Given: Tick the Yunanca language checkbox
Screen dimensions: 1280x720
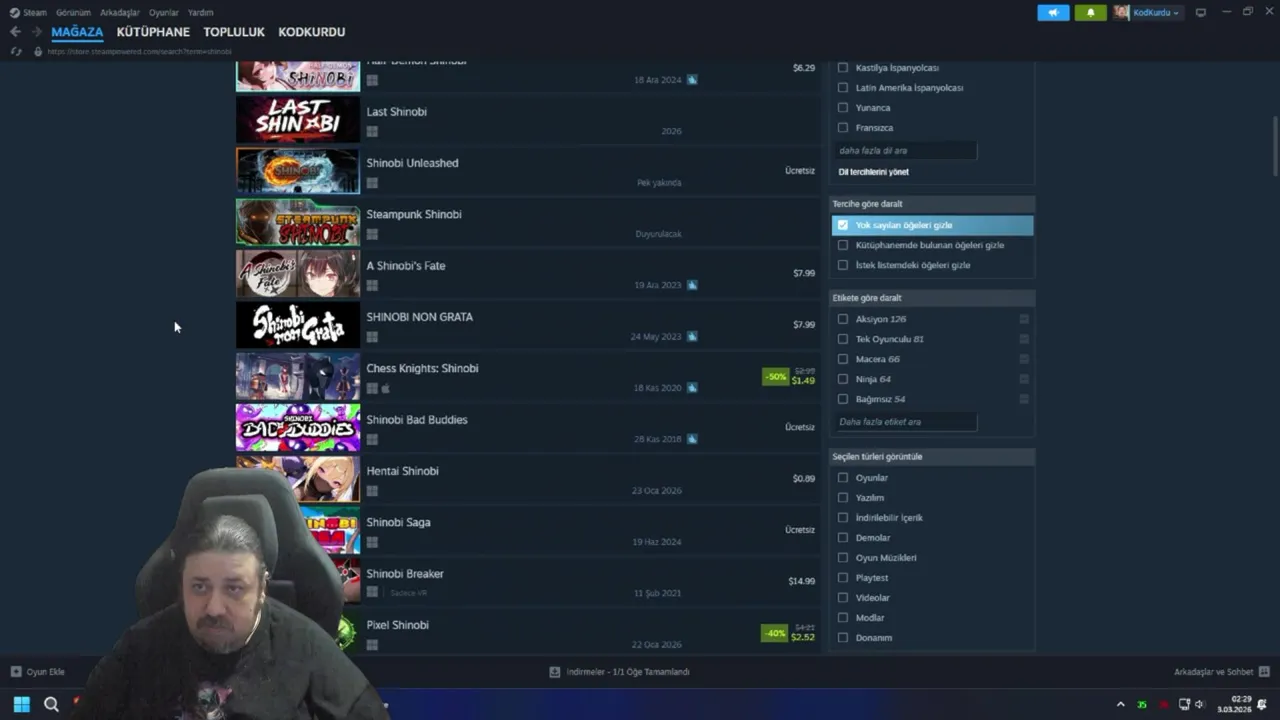Looking at the screenshot, I should pyautogui.click(x=843, y=108).
